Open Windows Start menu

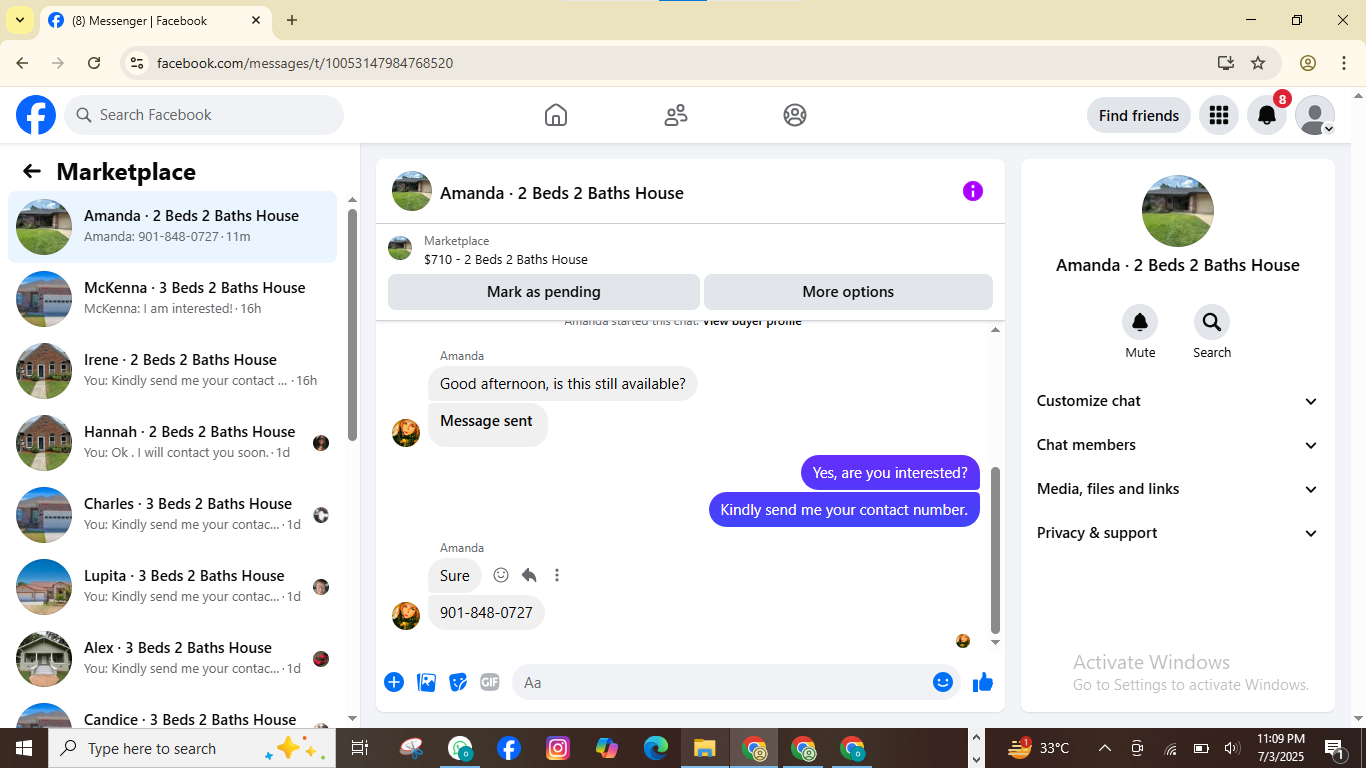point(24,748)
